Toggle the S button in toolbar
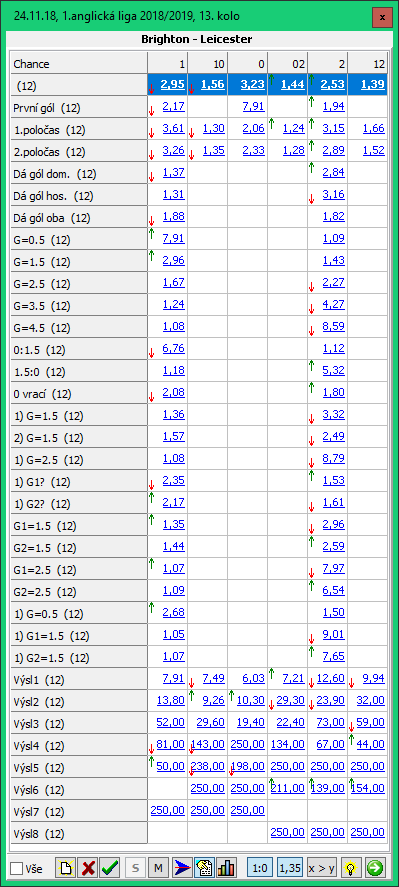 tap(135, 868)
